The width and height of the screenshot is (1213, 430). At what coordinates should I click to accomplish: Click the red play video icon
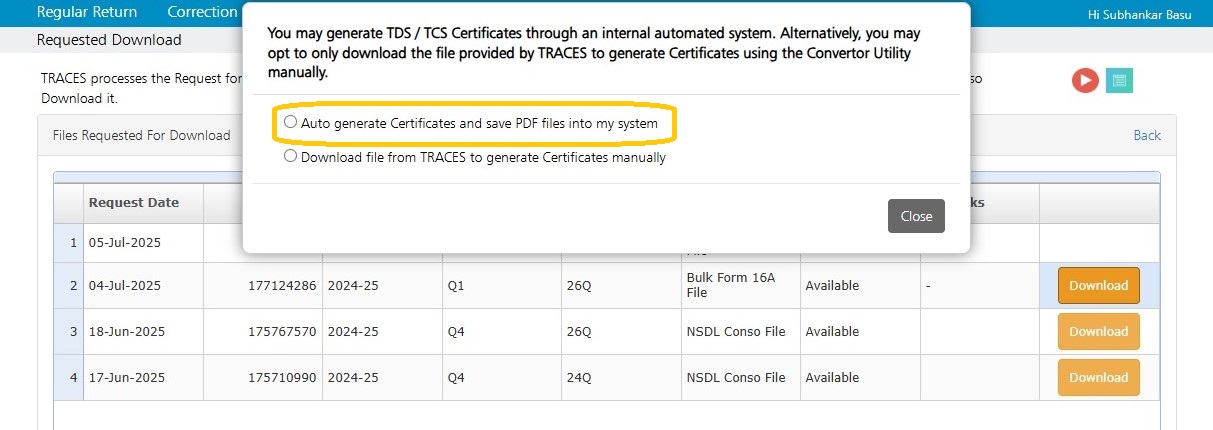[x=1085, y=81]
